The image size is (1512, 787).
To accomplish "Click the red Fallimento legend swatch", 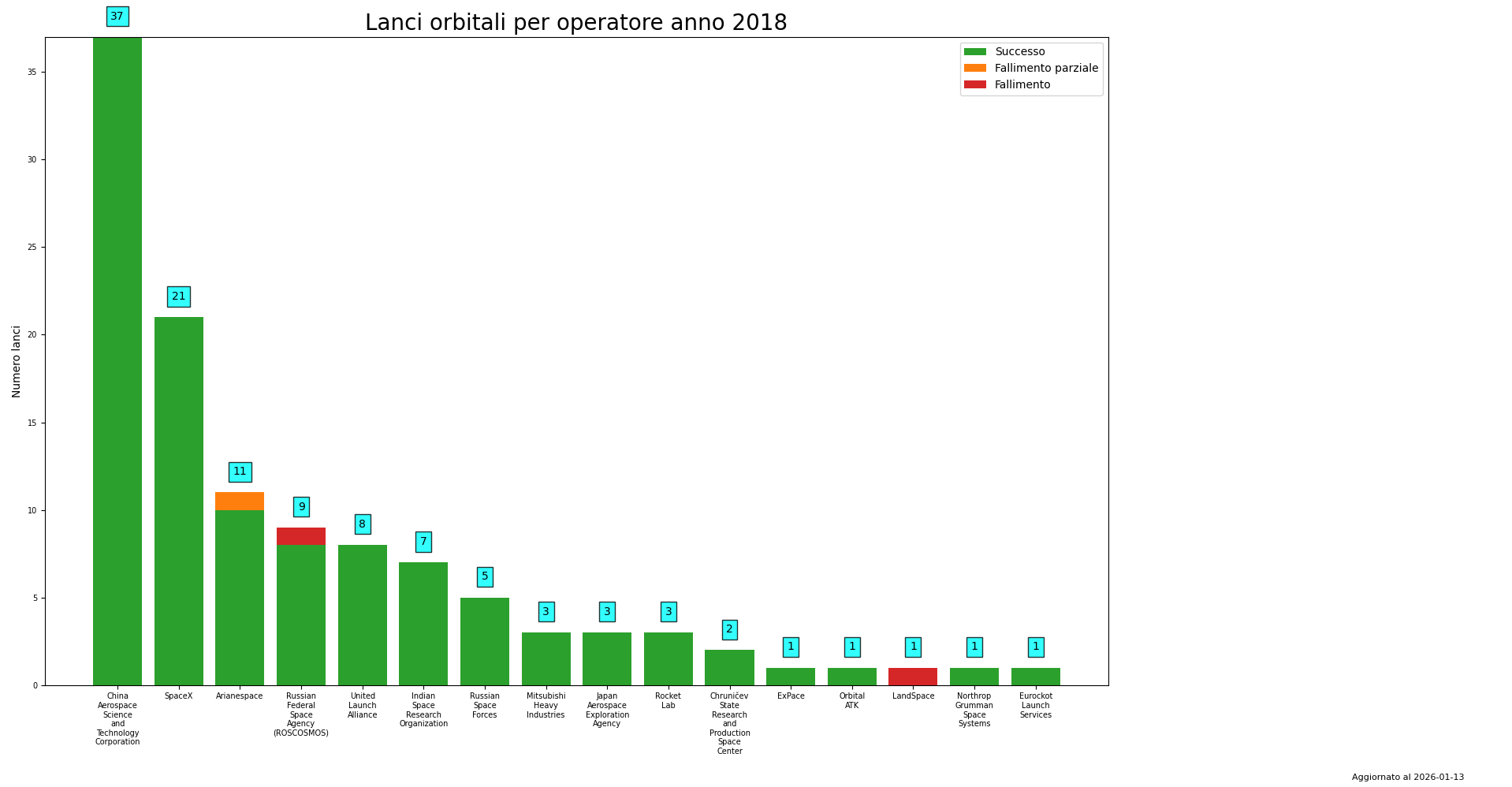I will tap(974, 85).
